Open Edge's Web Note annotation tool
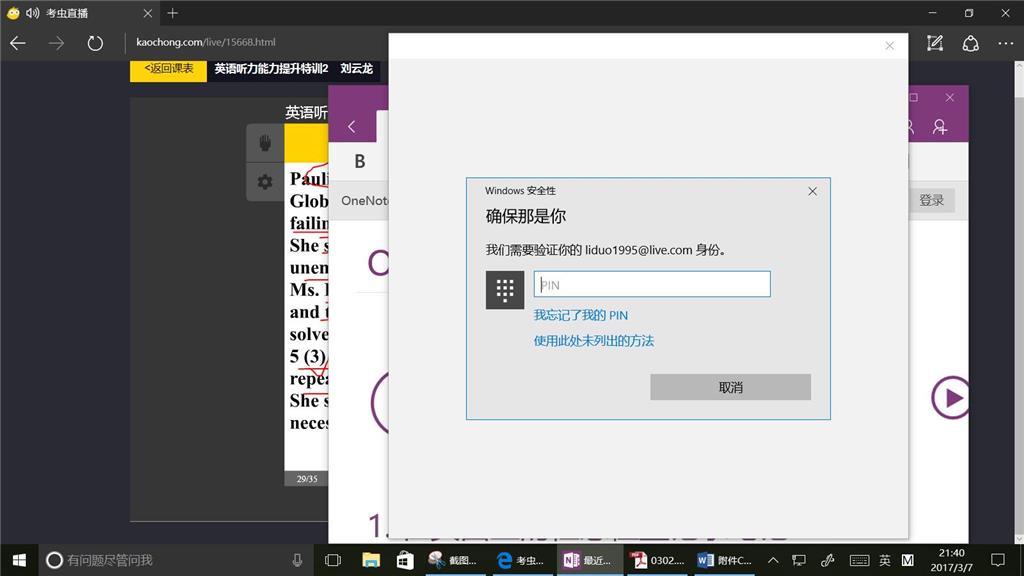 coord(935,44)
